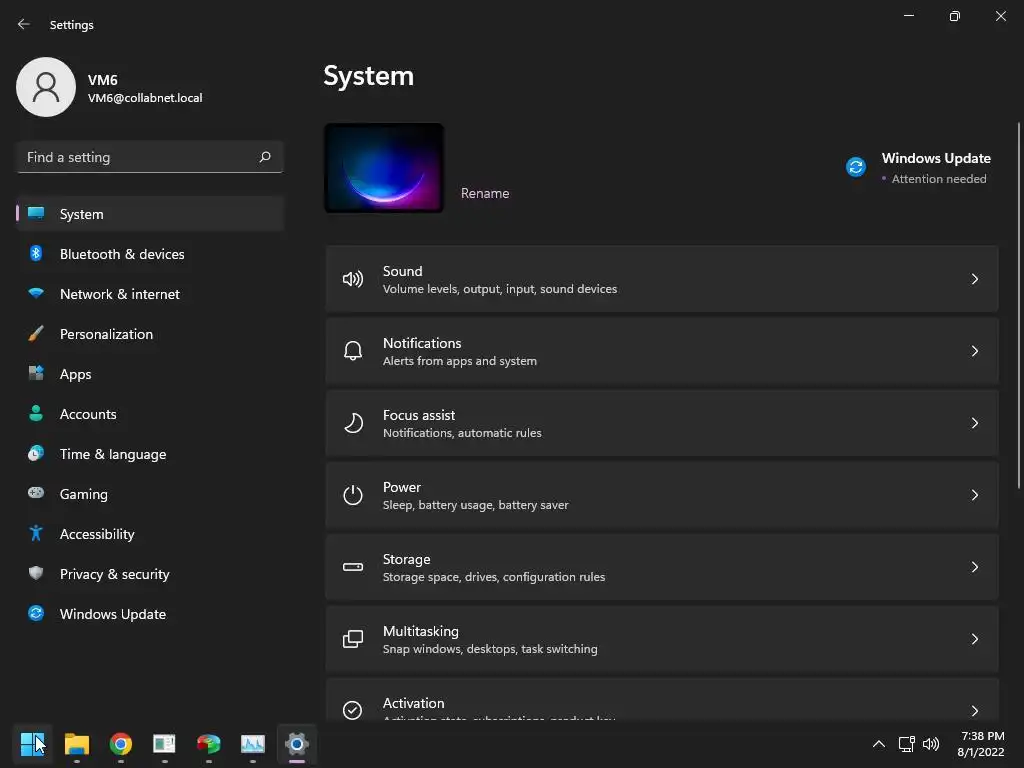Click the Storage drive icon
The height and width of the screenshot is (768, 1024).
353,567
